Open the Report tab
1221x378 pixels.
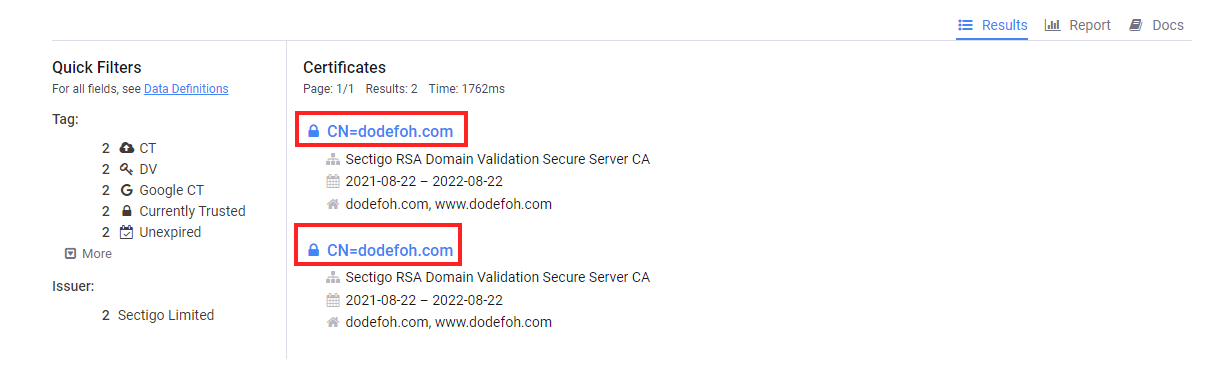click(x=1078, y=25)
